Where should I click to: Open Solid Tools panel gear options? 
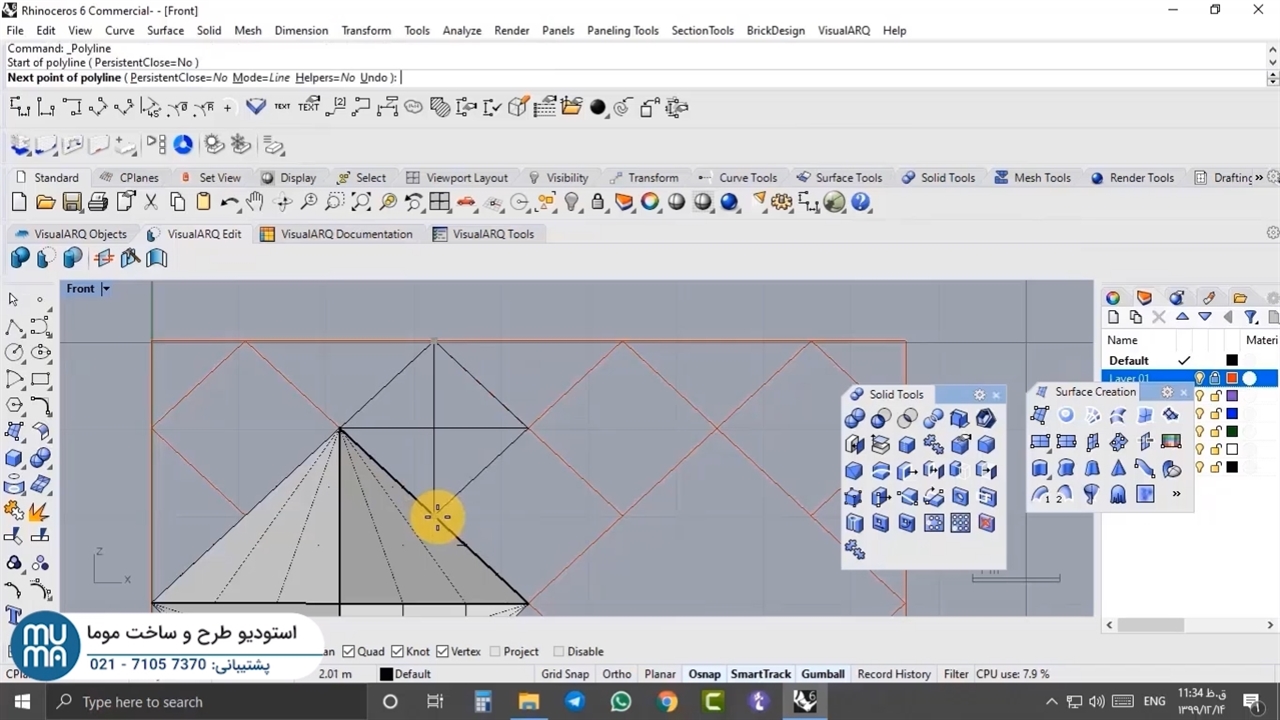(979, 395)
